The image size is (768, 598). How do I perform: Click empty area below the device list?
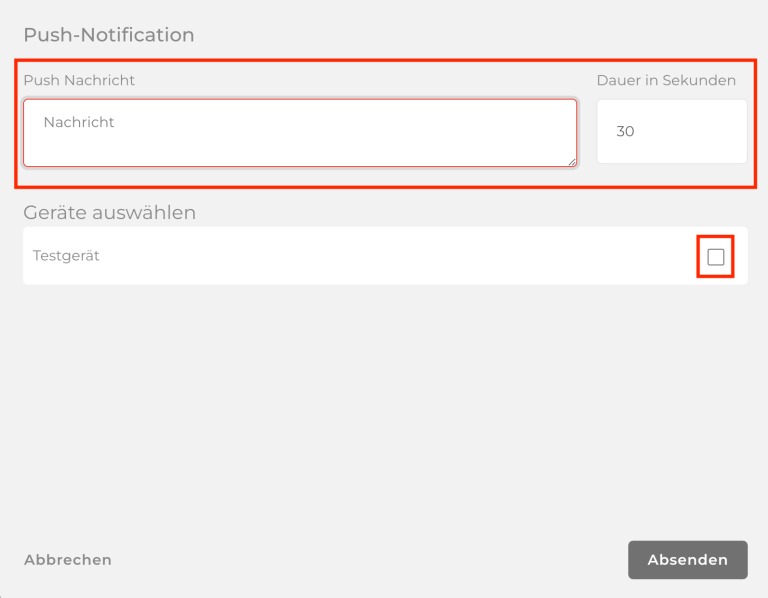(x=384, y=400)
